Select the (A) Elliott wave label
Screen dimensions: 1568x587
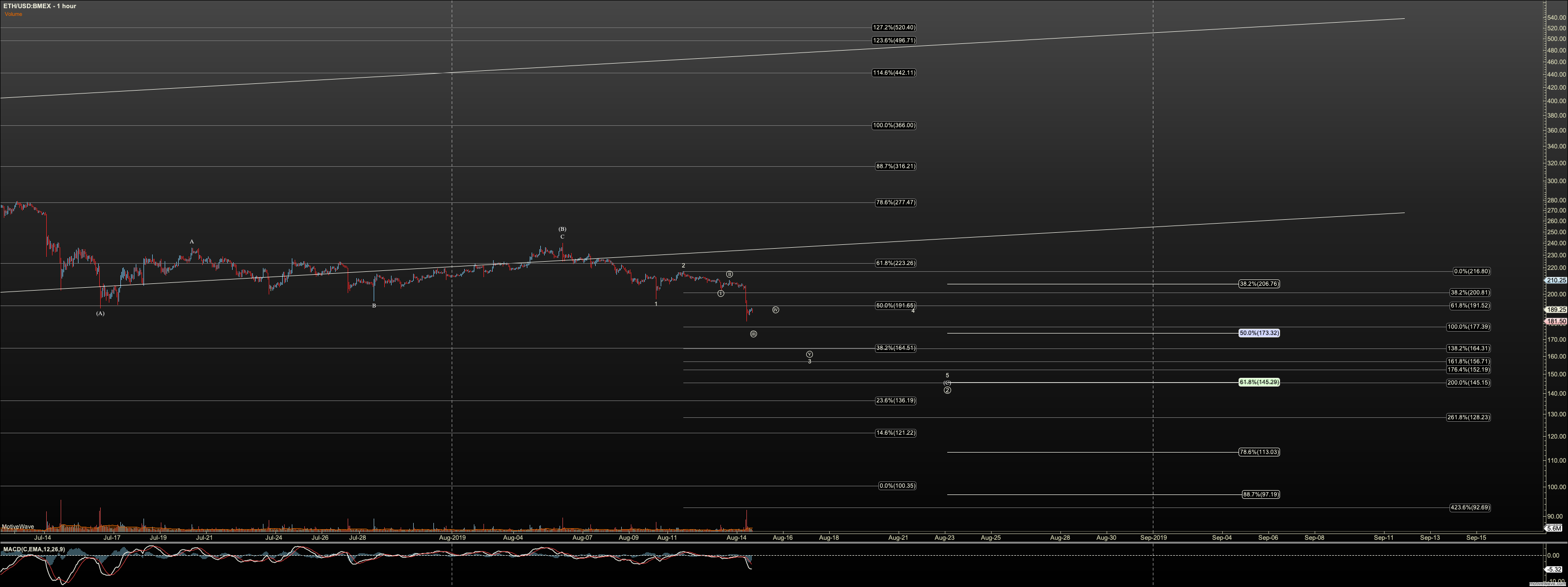(x=101, y=314)
